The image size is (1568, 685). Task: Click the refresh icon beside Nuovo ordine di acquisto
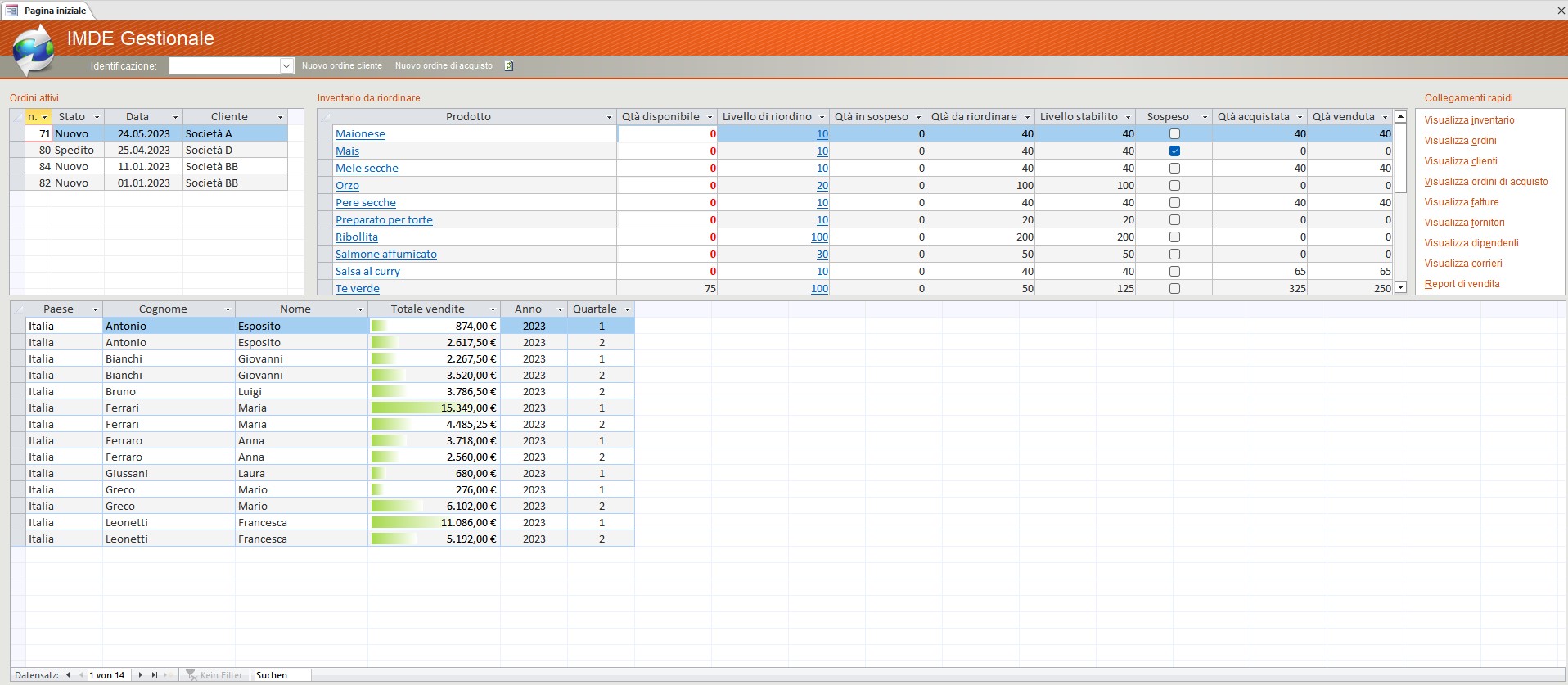[x=508, y=65]
